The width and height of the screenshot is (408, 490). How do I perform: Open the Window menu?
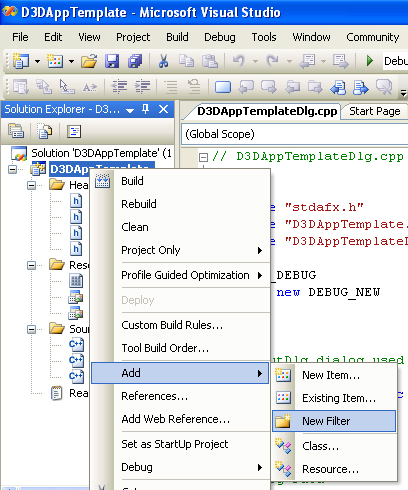[311, 37]
